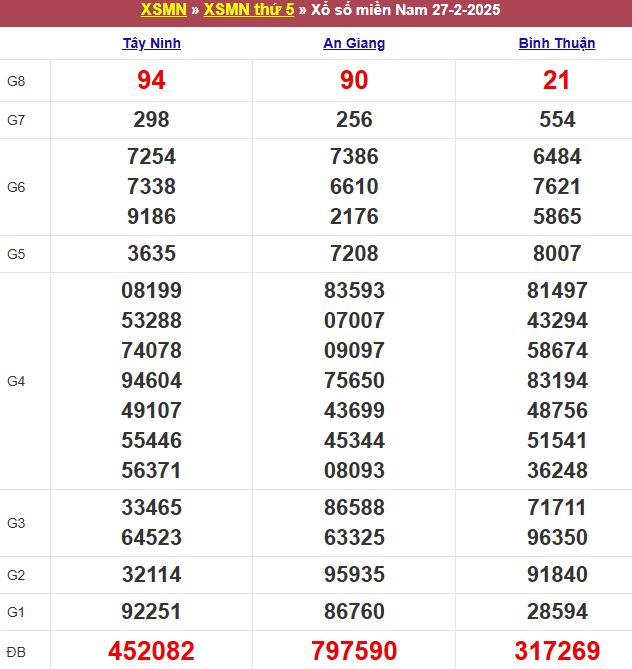Screen dimensions: 632x669
Task: Select Bình Thuận G8 result 21
Action: click(x=557, y=80)
